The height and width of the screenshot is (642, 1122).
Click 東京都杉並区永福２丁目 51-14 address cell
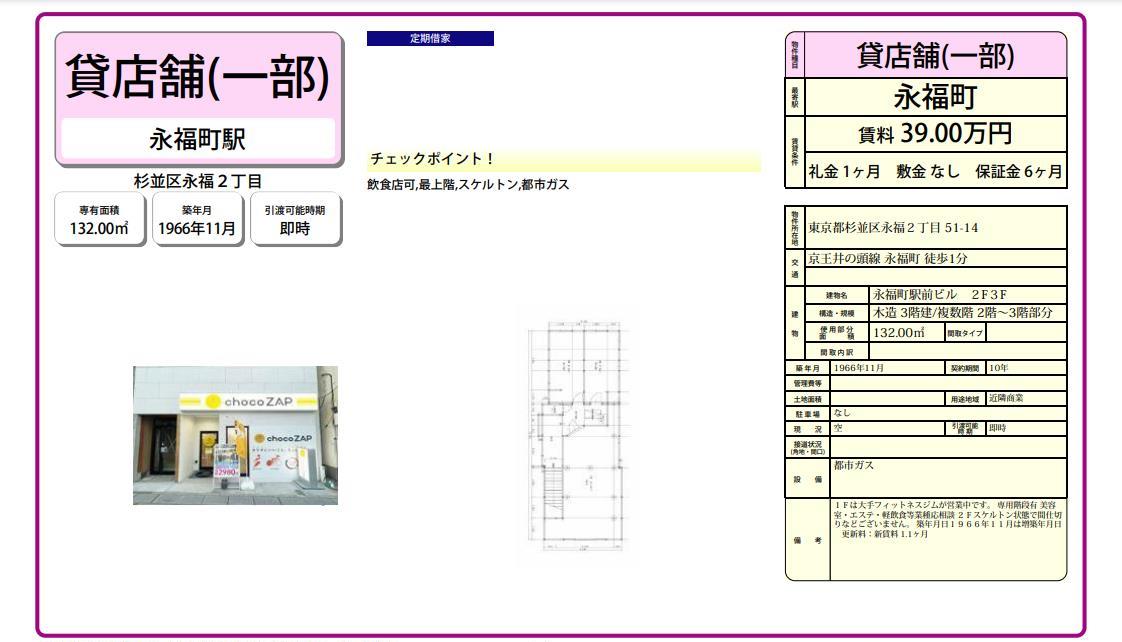point(935,228)
